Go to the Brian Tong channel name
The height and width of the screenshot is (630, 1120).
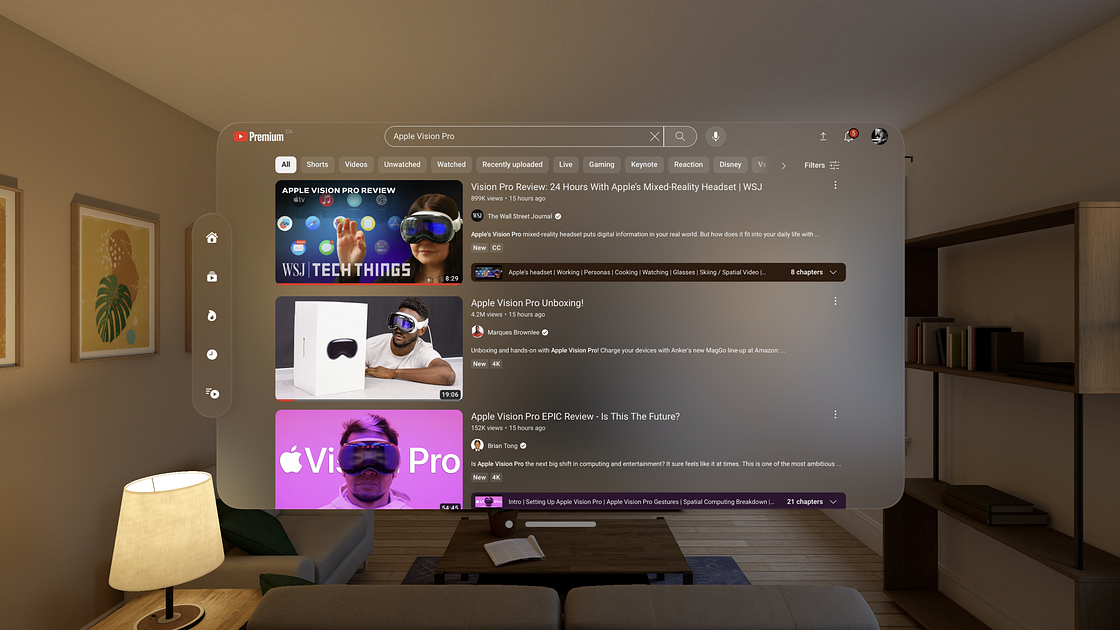[x=502, y=446]
